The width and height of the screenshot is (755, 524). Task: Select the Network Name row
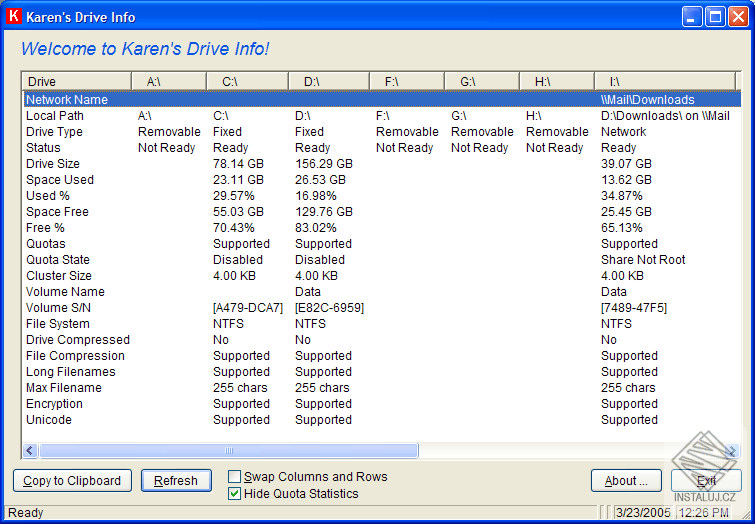tap(381, 100)
